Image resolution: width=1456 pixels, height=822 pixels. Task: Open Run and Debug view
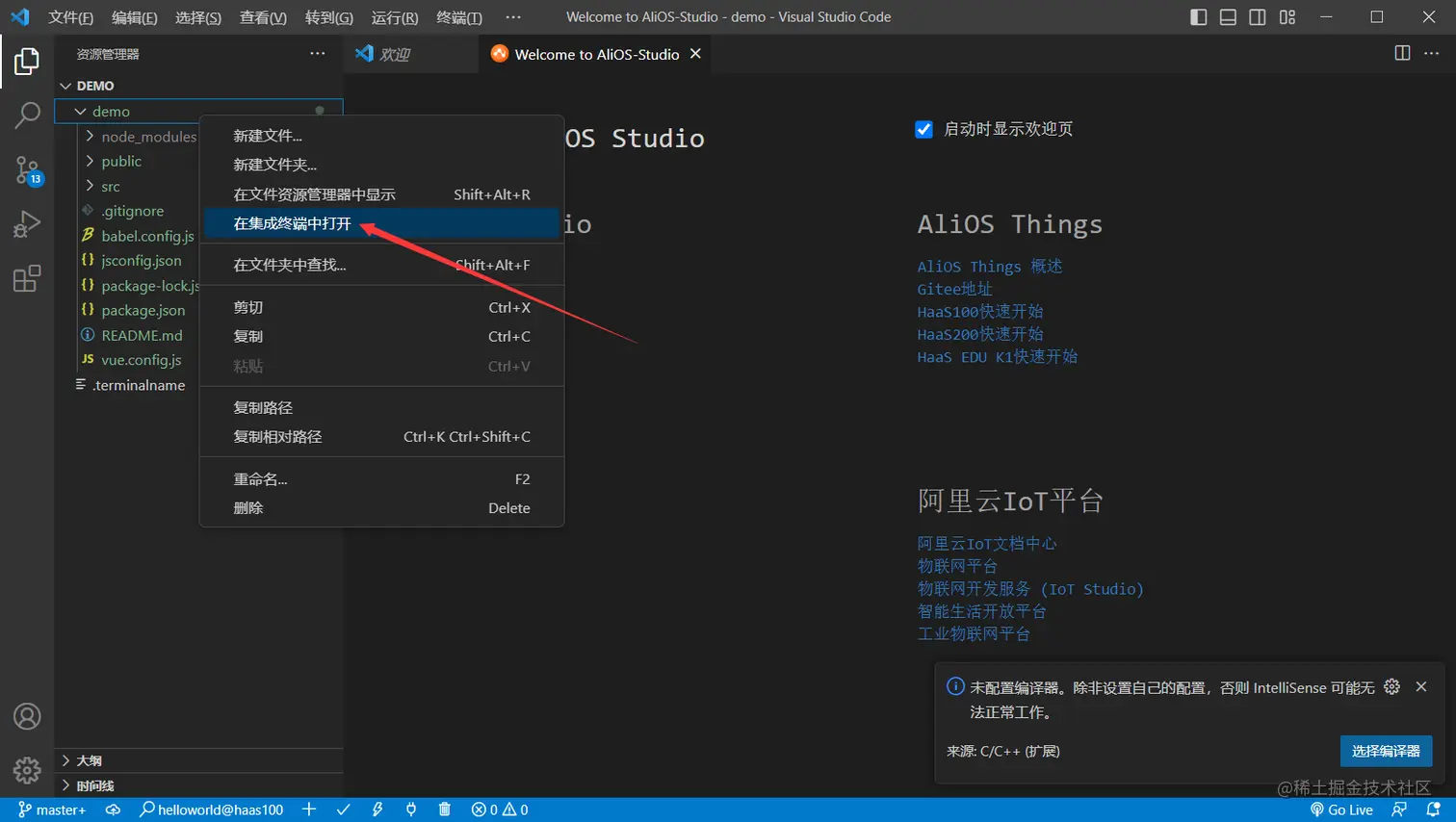pyautogui.click(x=27, y=224)
